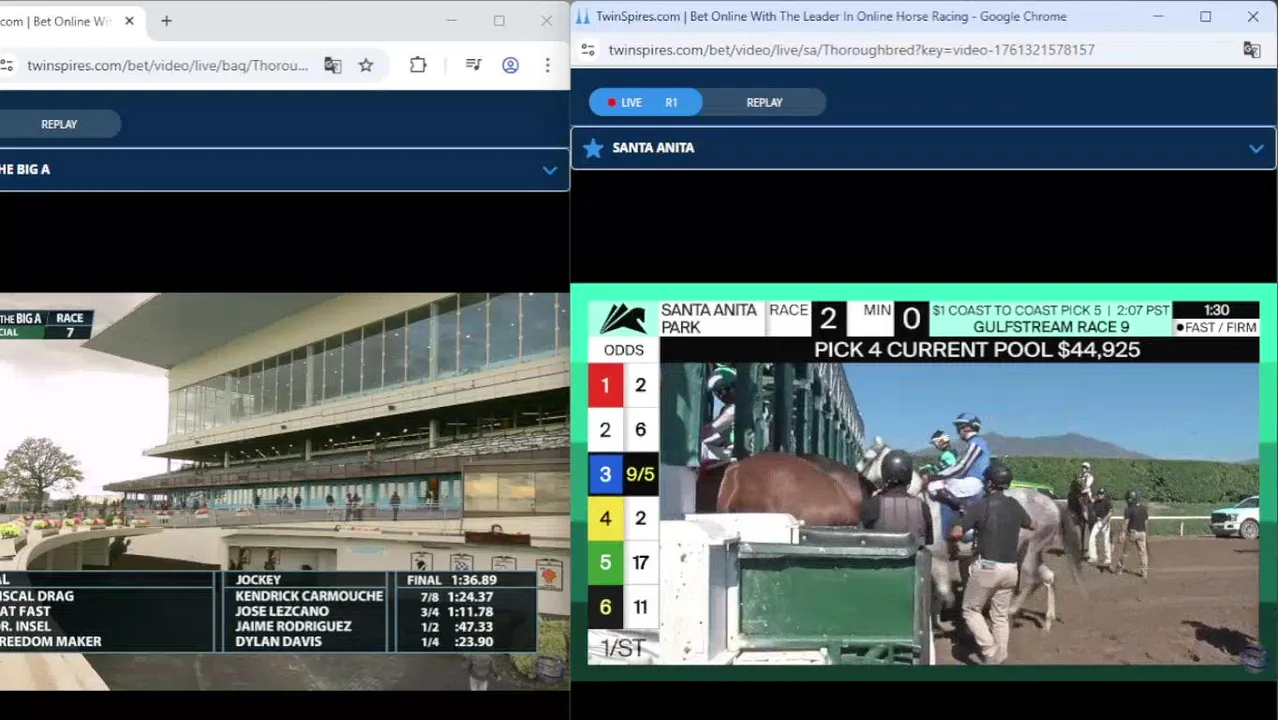Click GULFSTREAM RACE 9 text in video banner

click(x=1050, y=327)
